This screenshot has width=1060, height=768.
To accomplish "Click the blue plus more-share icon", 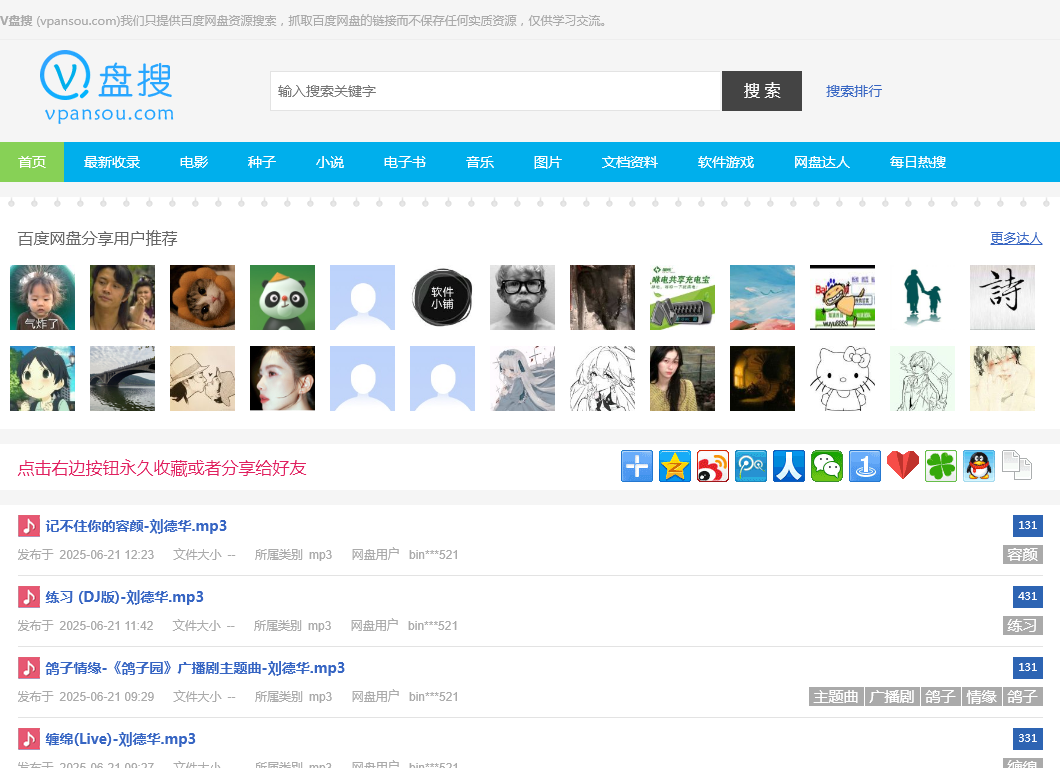I will click(x=637, y=466).
